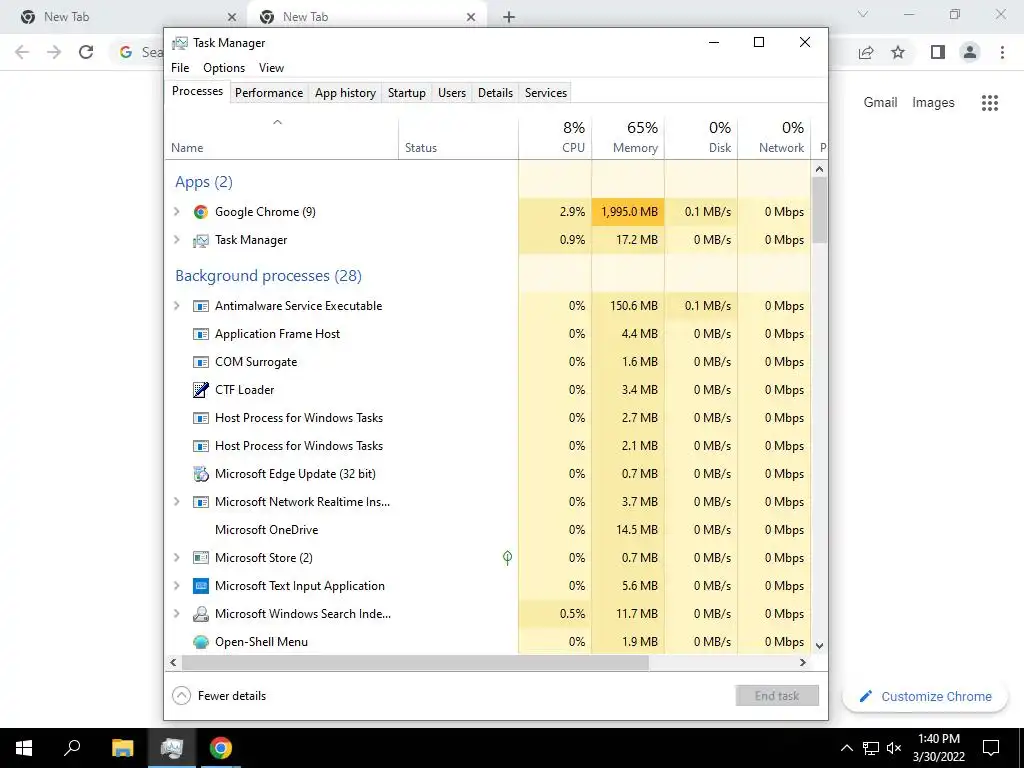Viewport: 1024px width, 768px height.
Task: Select the Microsoft OneDrive process row
Action: tap(488, 530)
